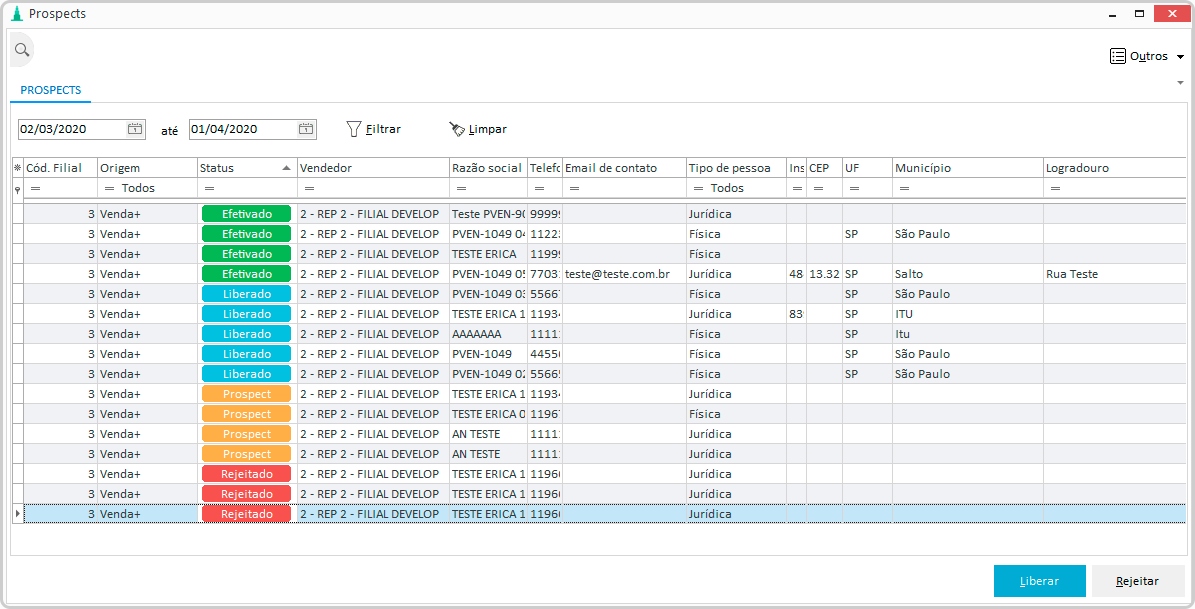The height and width of the screenshot is (609, 1195).
Task: Click the Limpar button label
Action: [x=488, y=130]
